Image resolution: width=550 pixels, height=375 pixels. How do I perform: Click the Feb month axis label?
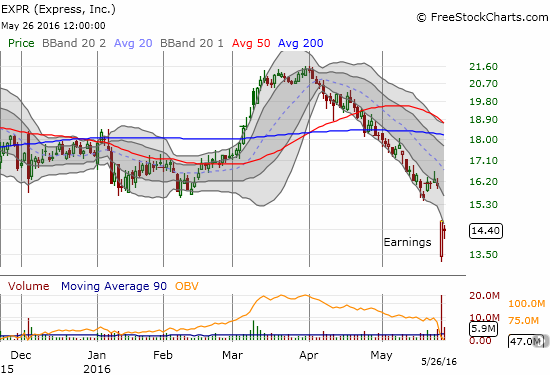point(163,355)
